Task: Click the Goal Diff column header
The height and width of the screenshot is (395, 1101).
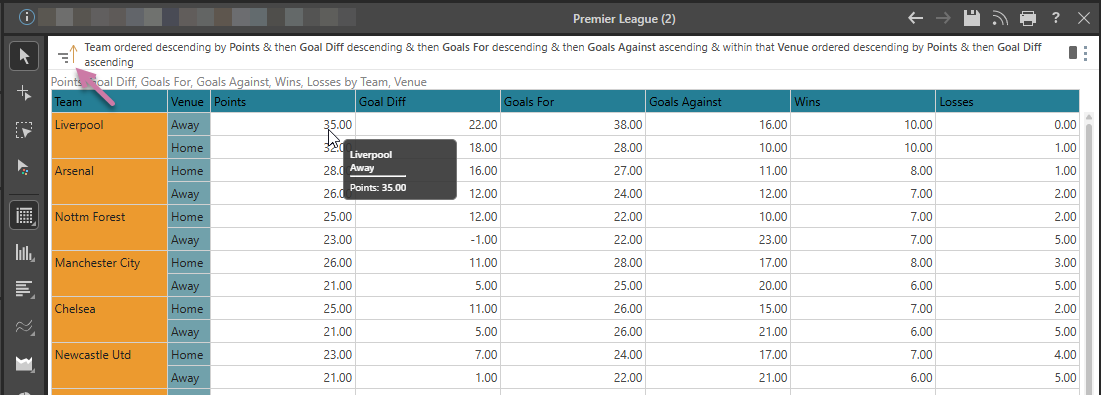Action: click(428, 102)
